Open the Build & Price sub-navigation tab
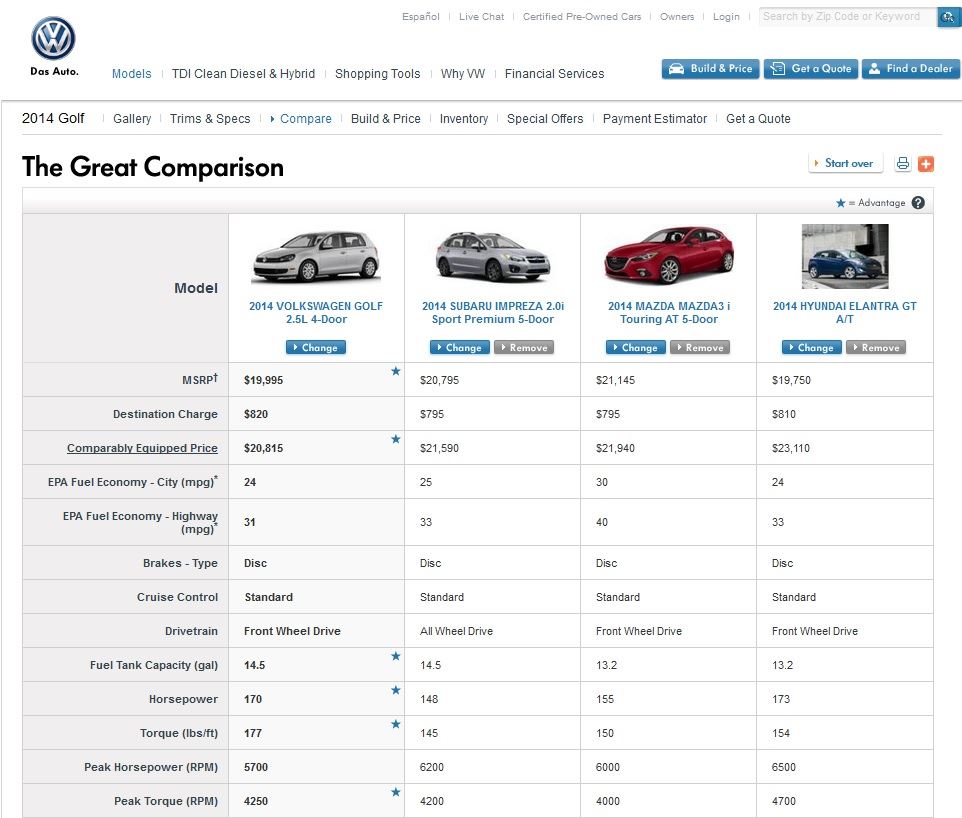The width and height of the screenshot is (962, 818). [x=386, y=118]
